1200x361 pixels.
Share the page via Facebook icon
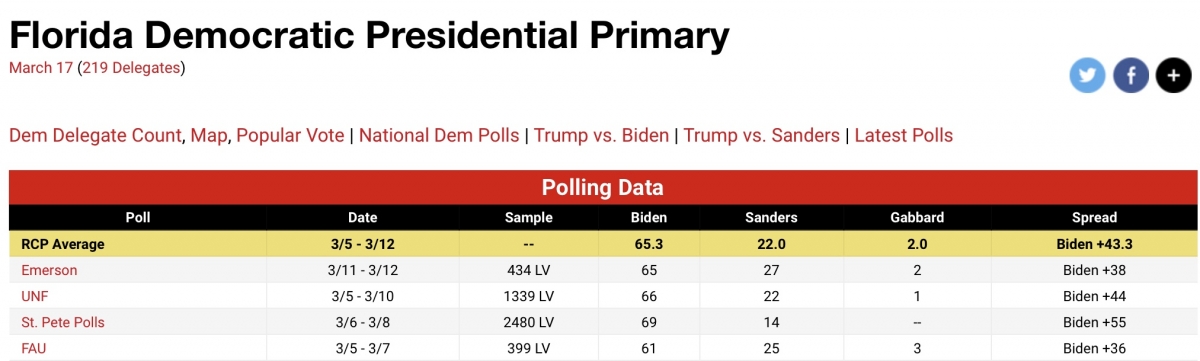pos(1130,75)
